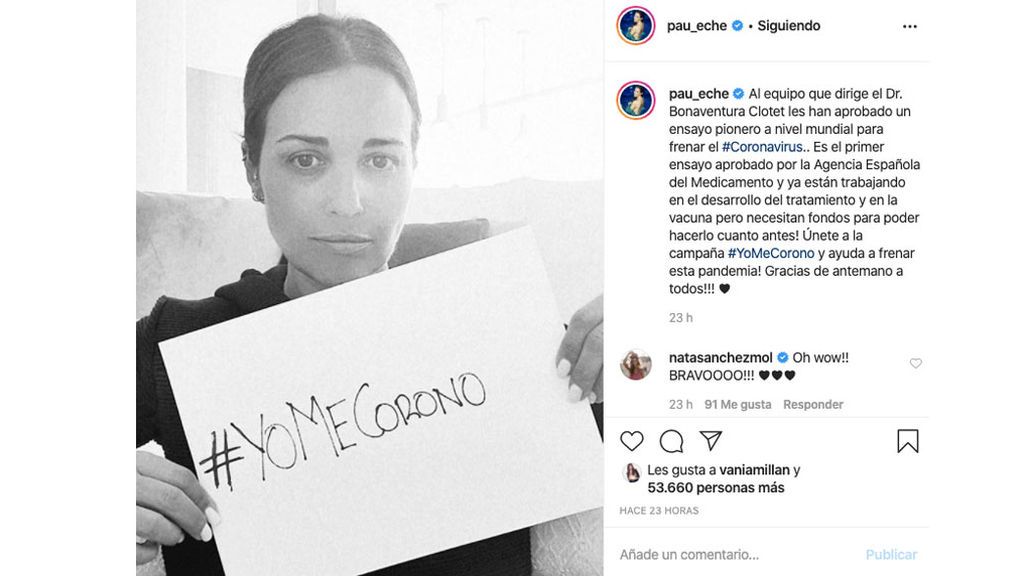View the 53.660 personas más likes list
1024x576 pixels.
tap(716, 487)
